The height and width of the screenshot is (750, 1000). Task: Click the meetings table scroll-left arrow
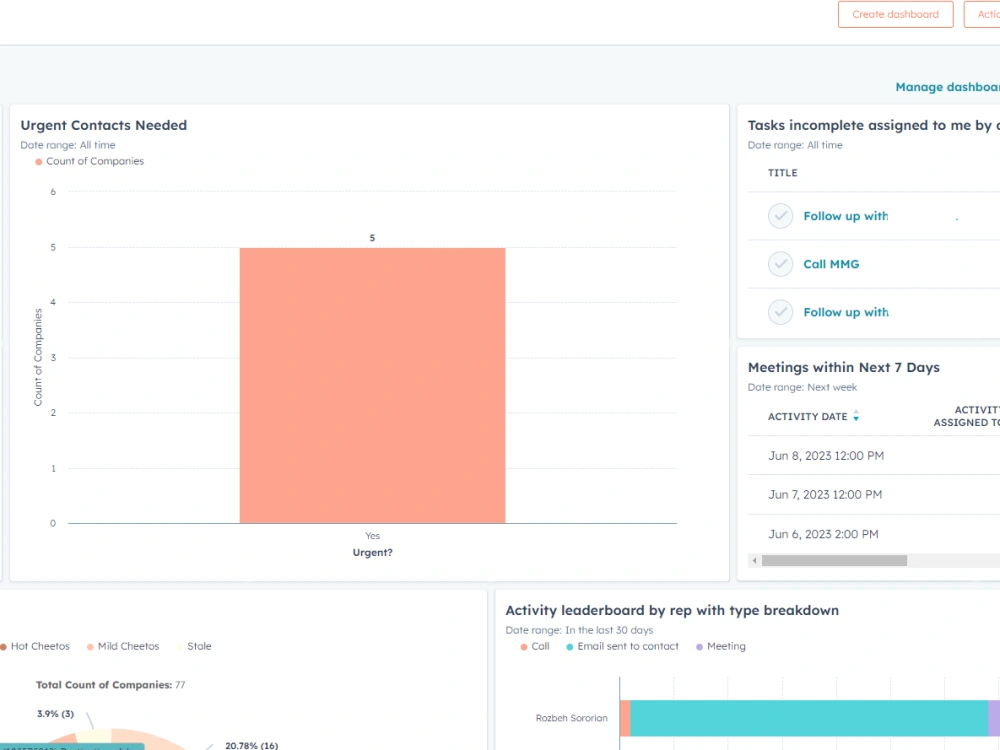[754, 561]
